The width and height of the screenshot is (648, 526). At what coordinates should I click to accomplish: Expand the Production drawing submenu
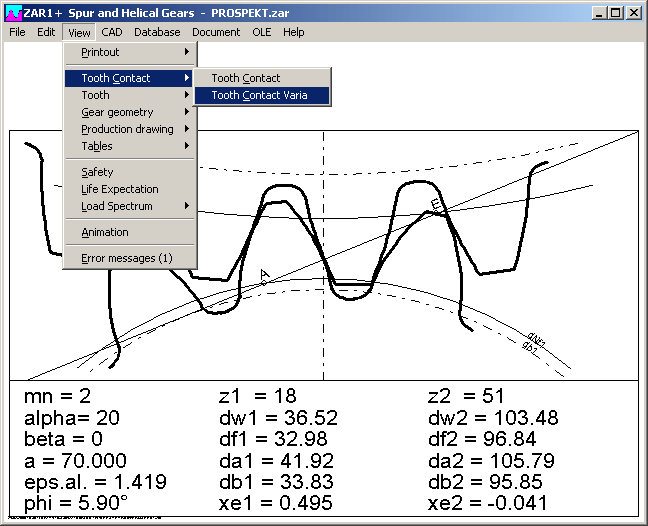coord(127,129)
